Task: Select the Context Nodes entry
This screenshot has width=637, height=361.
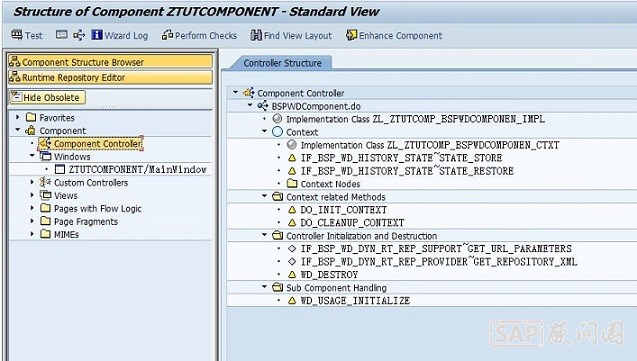Action: [x=330, y=184]
